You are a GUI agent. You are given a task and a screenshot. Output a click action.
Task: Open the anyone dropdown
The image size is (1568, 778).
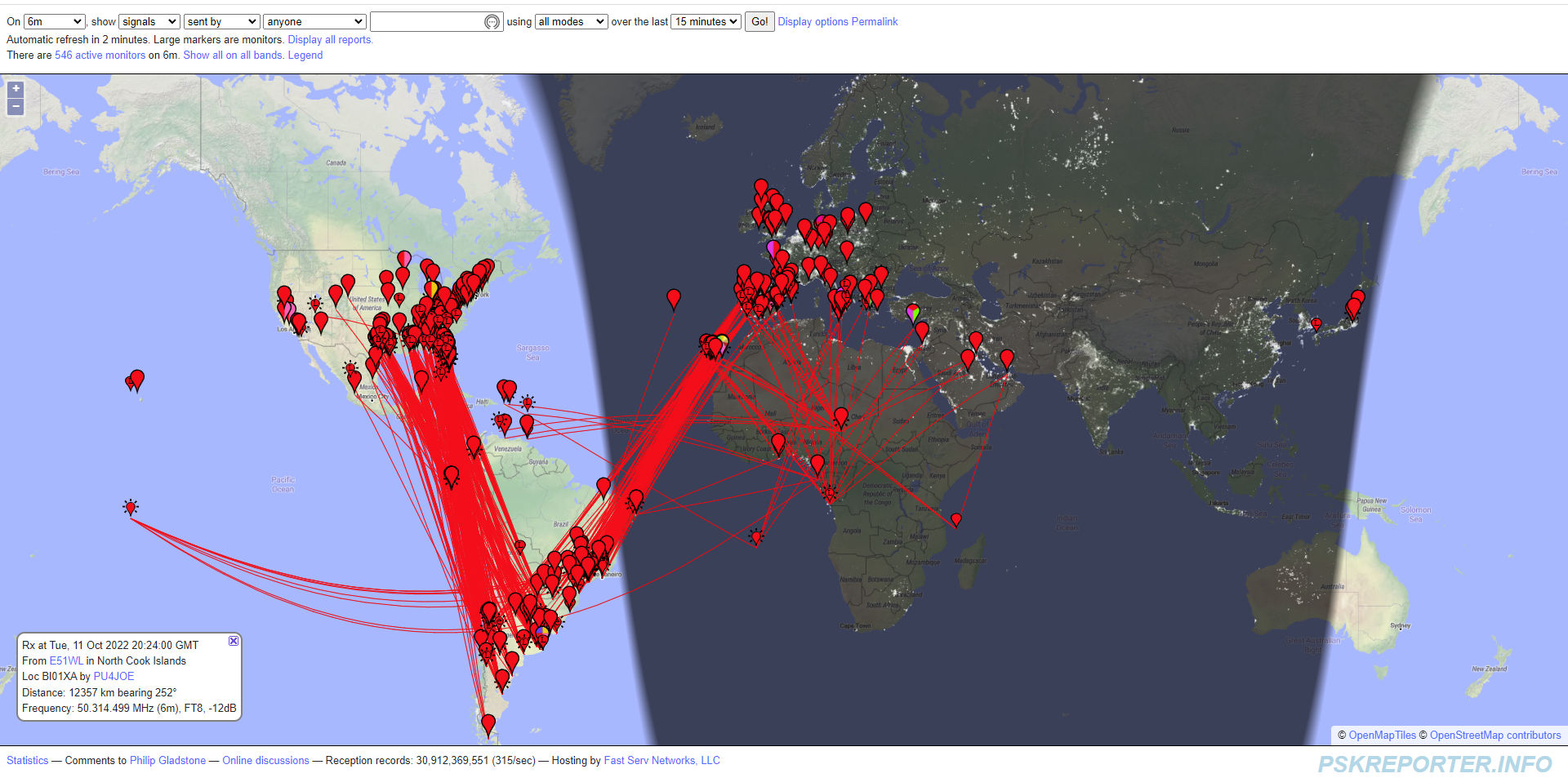coord(314,22)
